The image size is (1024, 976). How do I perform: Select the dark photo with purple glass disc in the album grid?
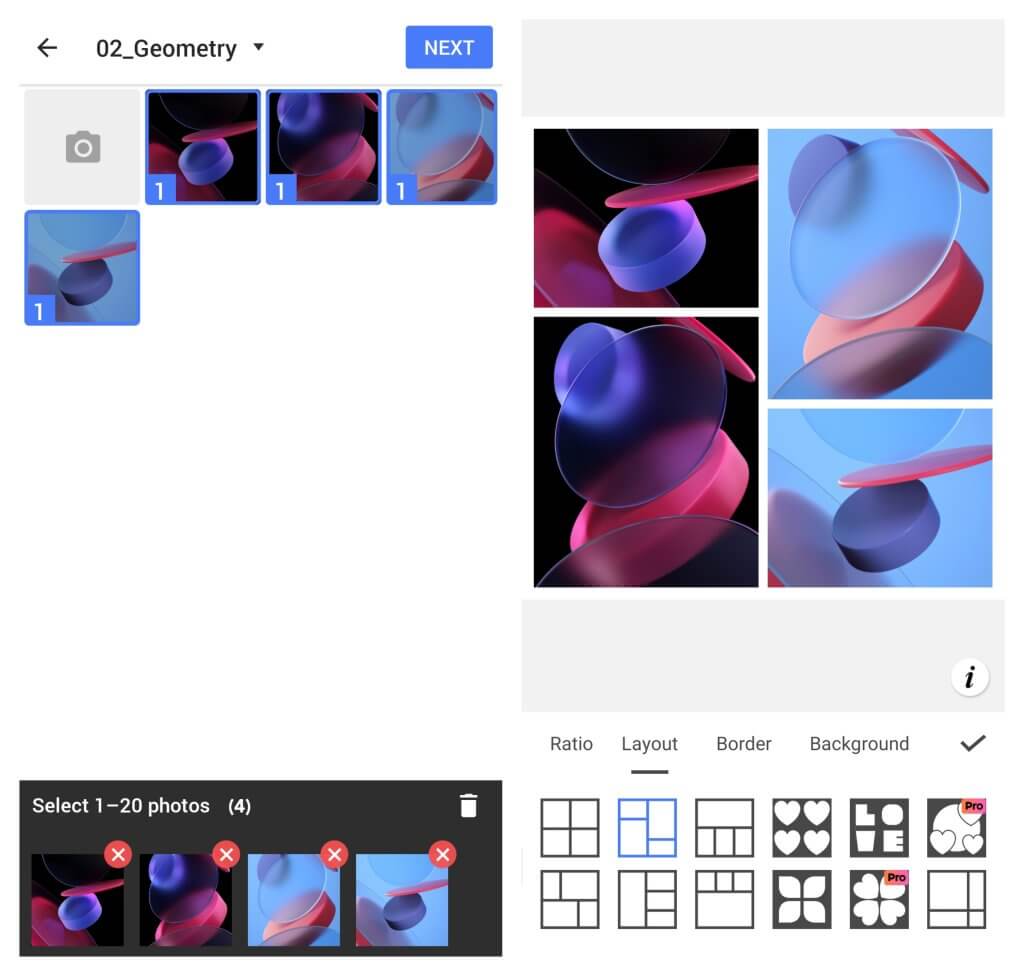(x=323, y=147)
